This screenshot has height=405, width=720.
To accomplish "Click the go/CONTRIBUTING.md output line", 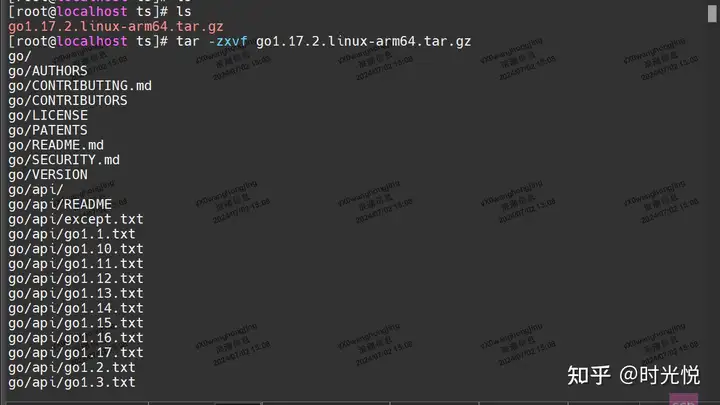I will click(80, 86).
